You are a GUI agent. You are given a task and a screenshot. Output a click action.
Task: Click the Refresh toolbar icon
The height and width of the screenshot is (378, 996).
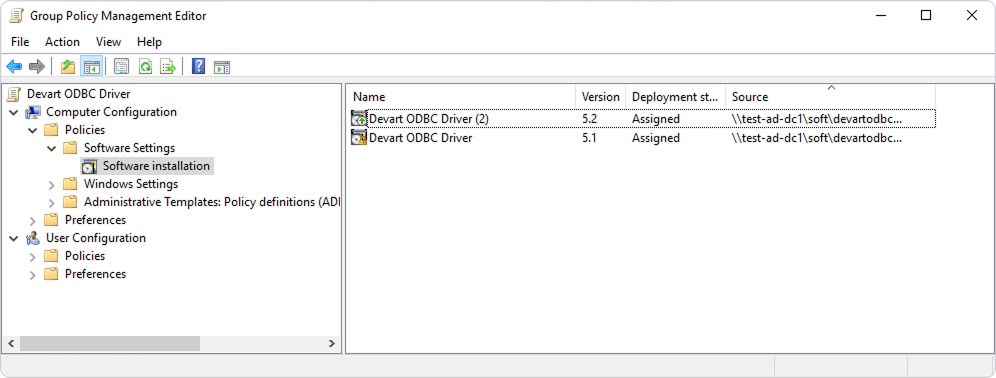145,66
